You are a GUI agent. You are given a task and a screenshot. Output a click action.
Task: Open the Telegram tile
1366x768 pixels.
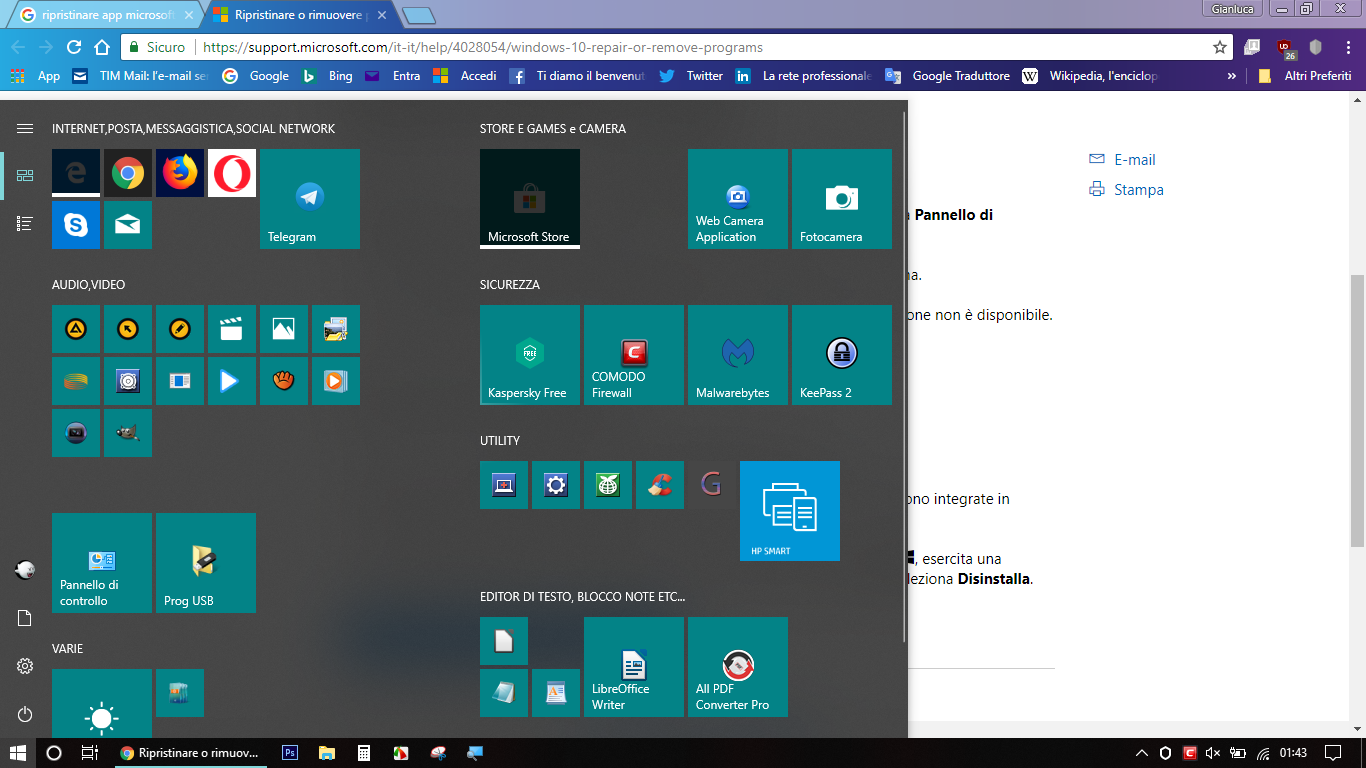pos(310,199)
